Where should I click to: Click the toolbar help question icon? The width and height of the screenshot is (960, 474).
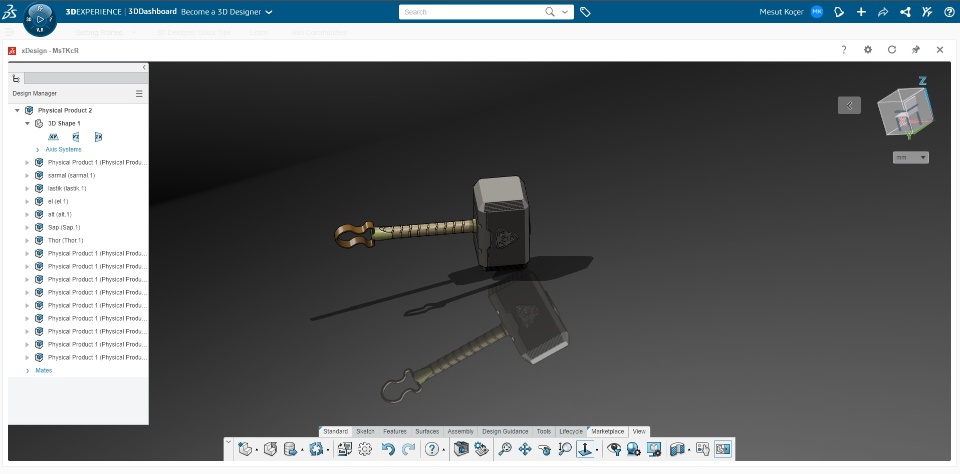click(x=432, y=450)
